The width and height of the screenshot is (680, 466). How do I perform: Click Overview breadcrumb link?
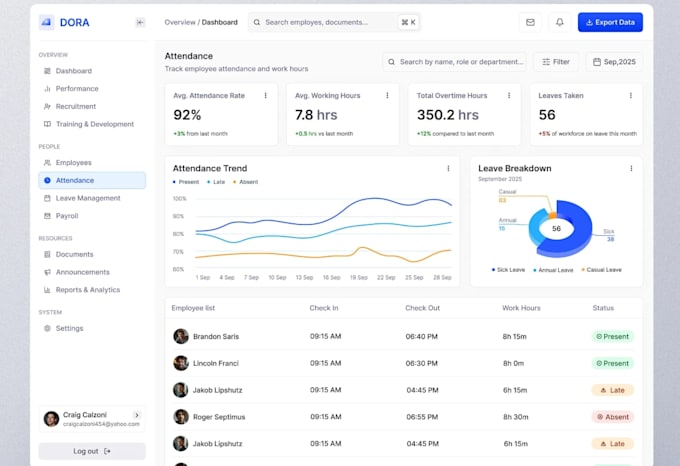180,22
